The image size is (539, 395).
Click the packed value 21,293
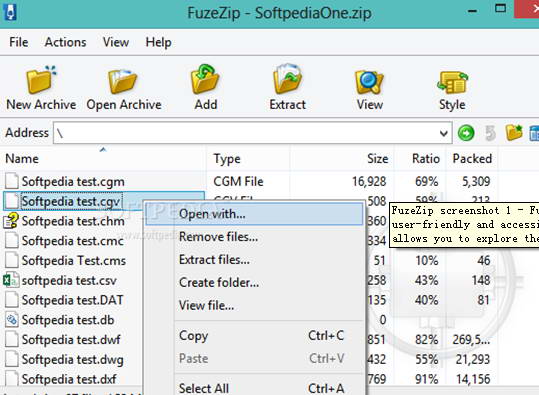point(473,360)
